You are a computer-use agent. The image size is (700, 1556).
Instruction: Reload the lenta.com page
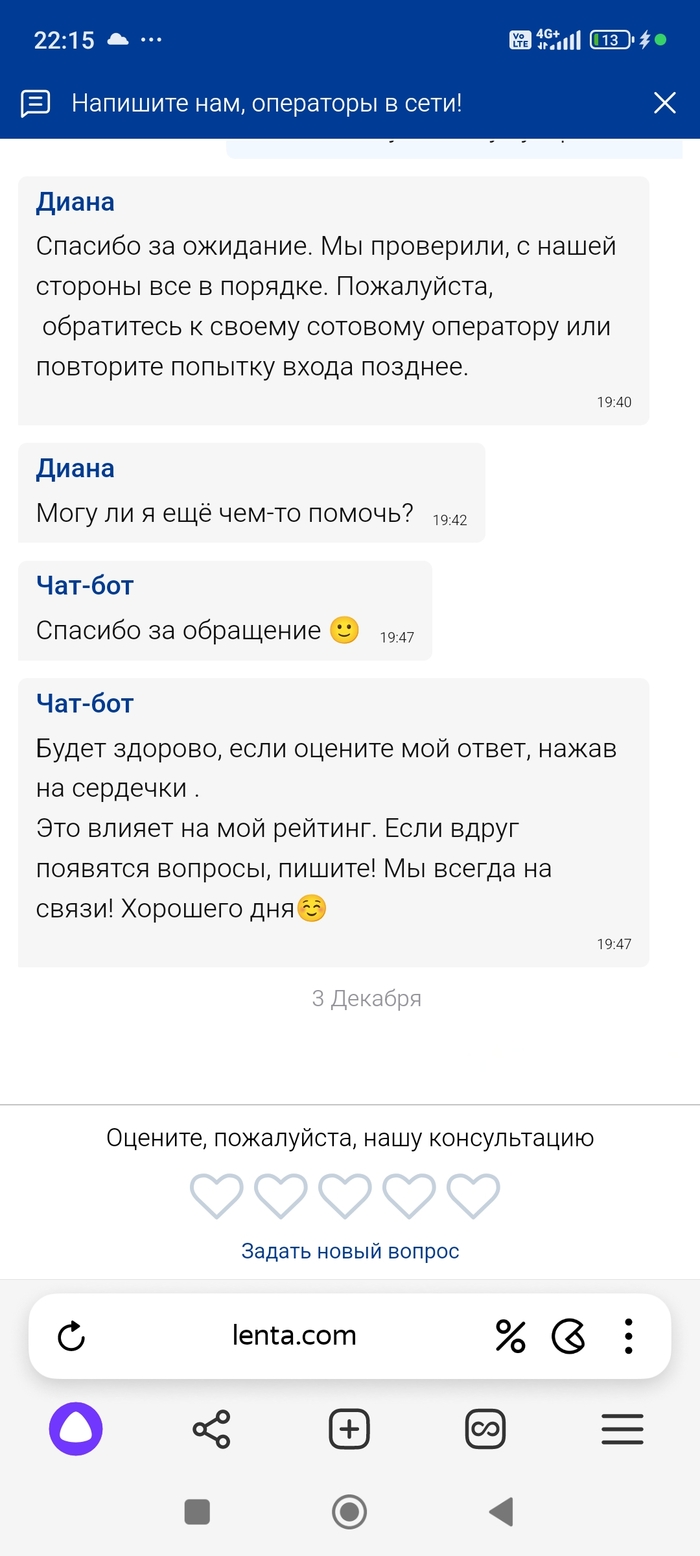(71, 1336)
